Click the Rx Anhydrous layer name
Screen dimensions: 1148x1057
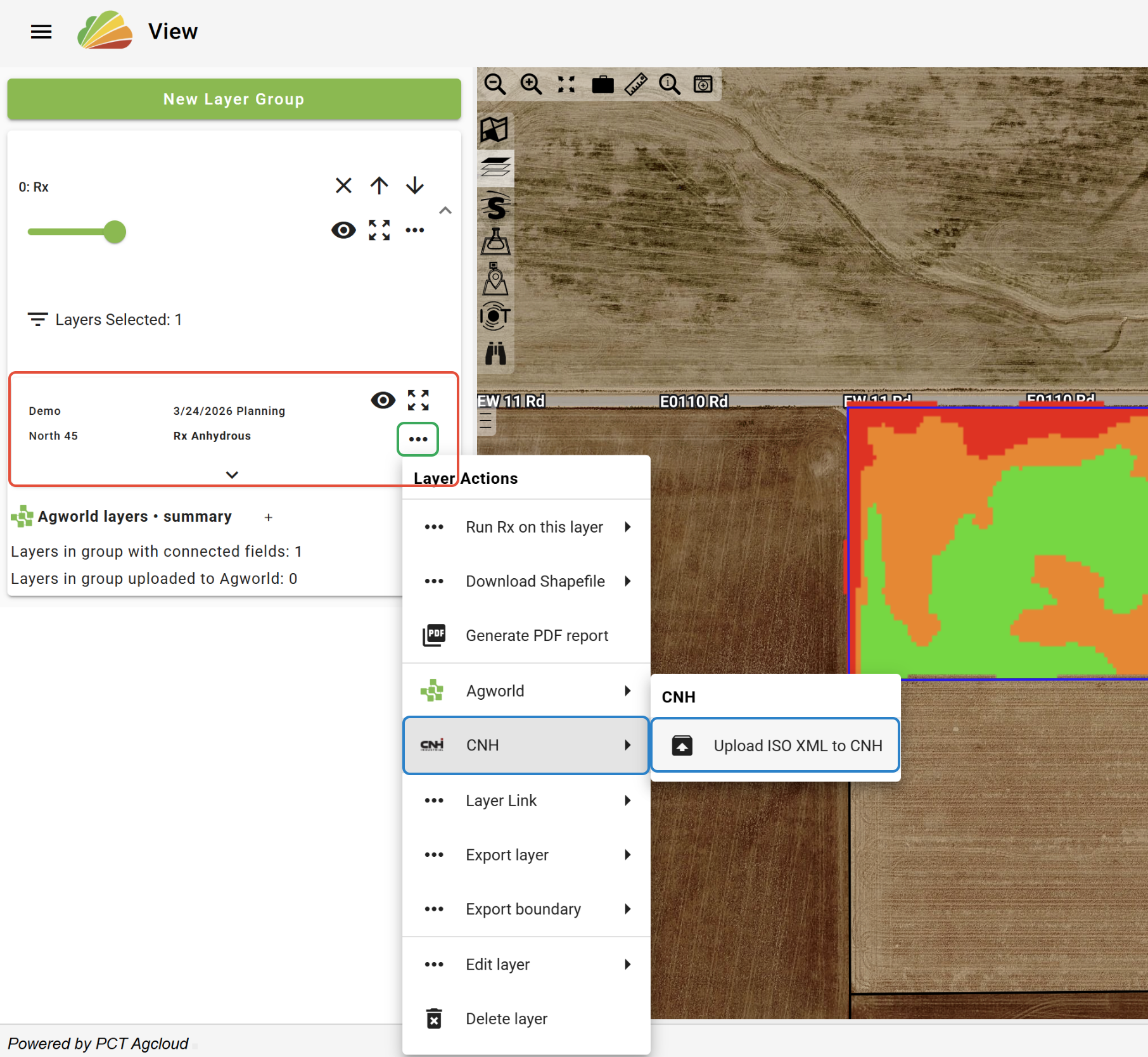(212, 436)
